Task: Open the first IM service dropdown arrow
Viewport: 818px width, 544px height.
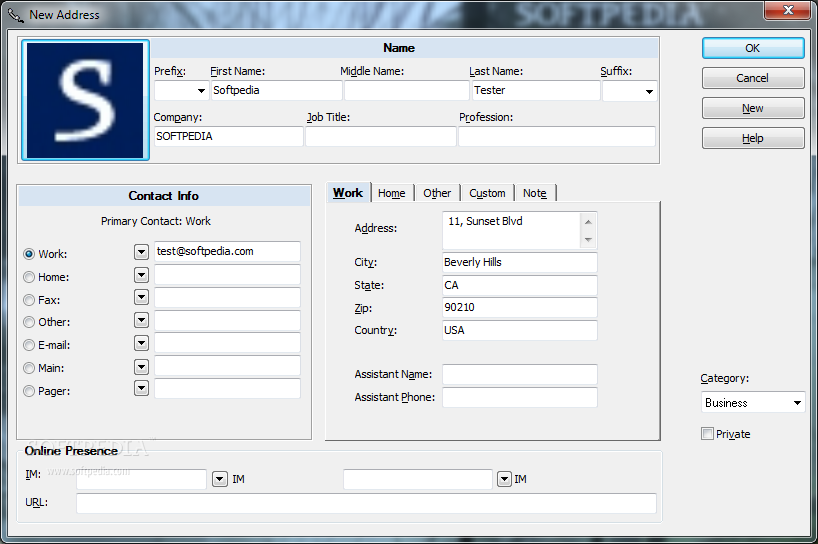Action: (x=220, y=479)
